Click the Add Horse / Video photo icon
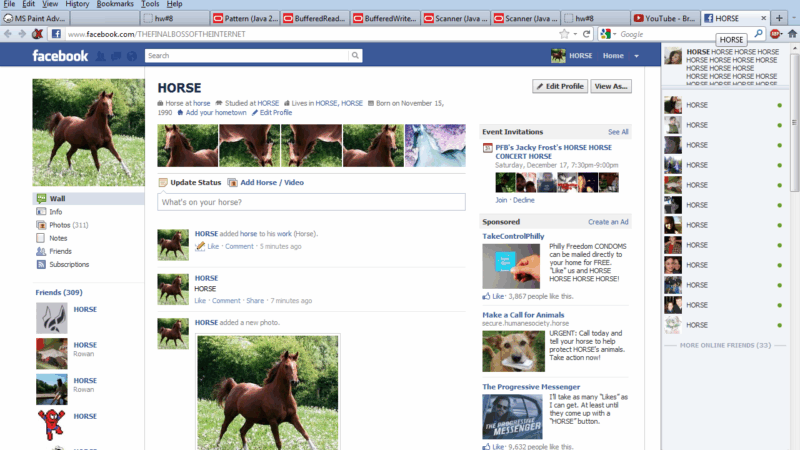The width and height of the screenshot is (800, 450). coord(232,183)
